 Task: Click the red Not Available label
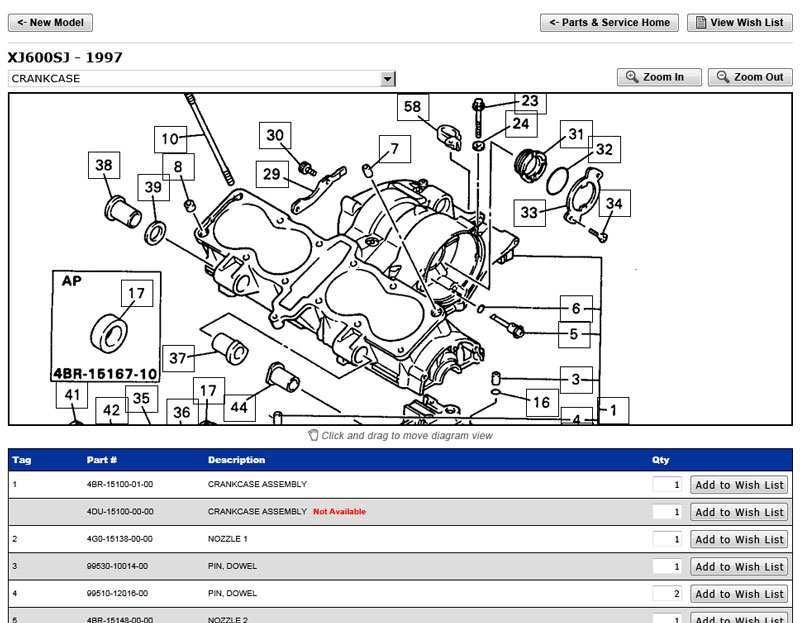click(x=339, y=511)
